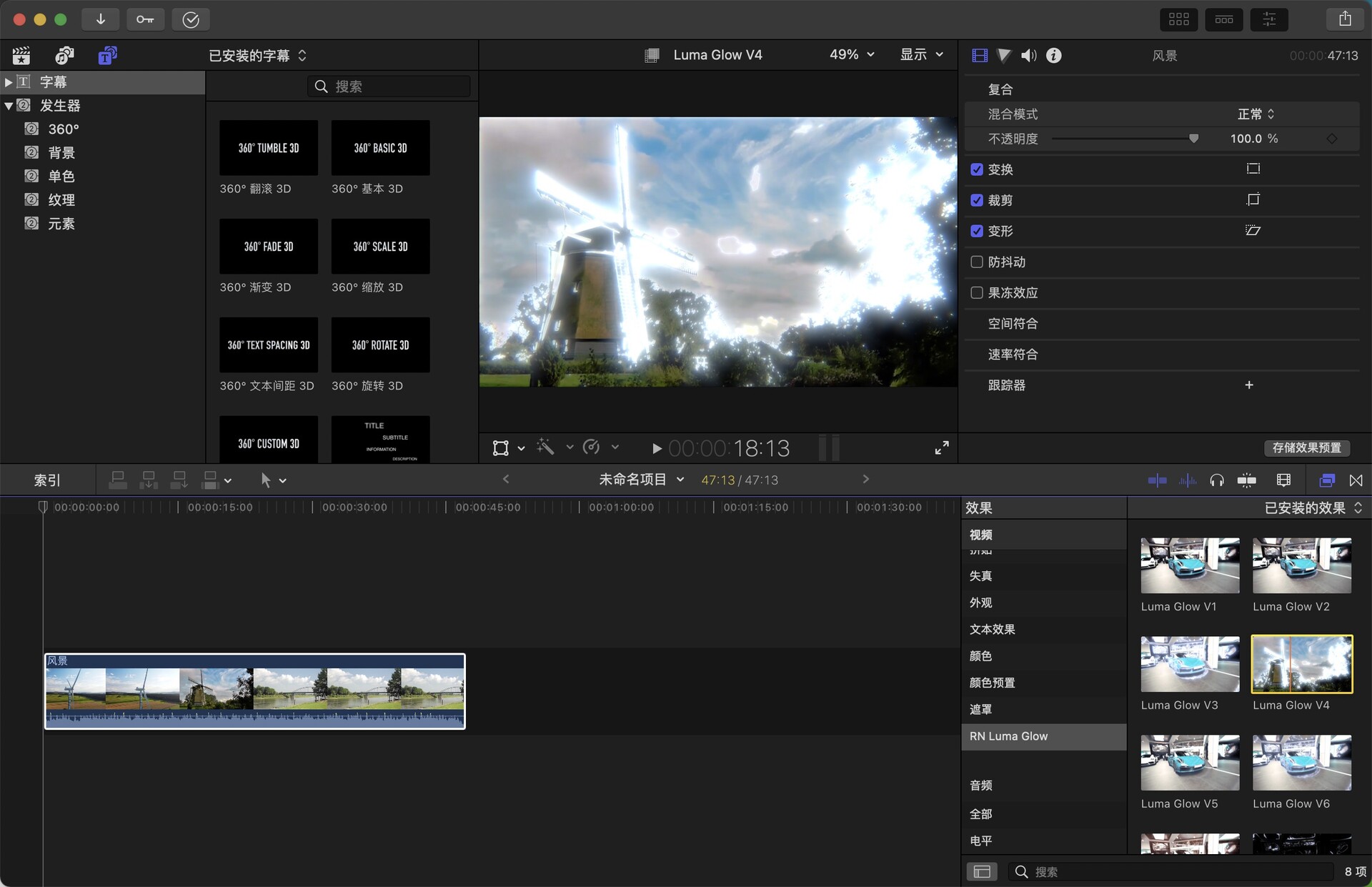Select the Luma Glow V1 effect thumbnail

(x=1190, y=565)
